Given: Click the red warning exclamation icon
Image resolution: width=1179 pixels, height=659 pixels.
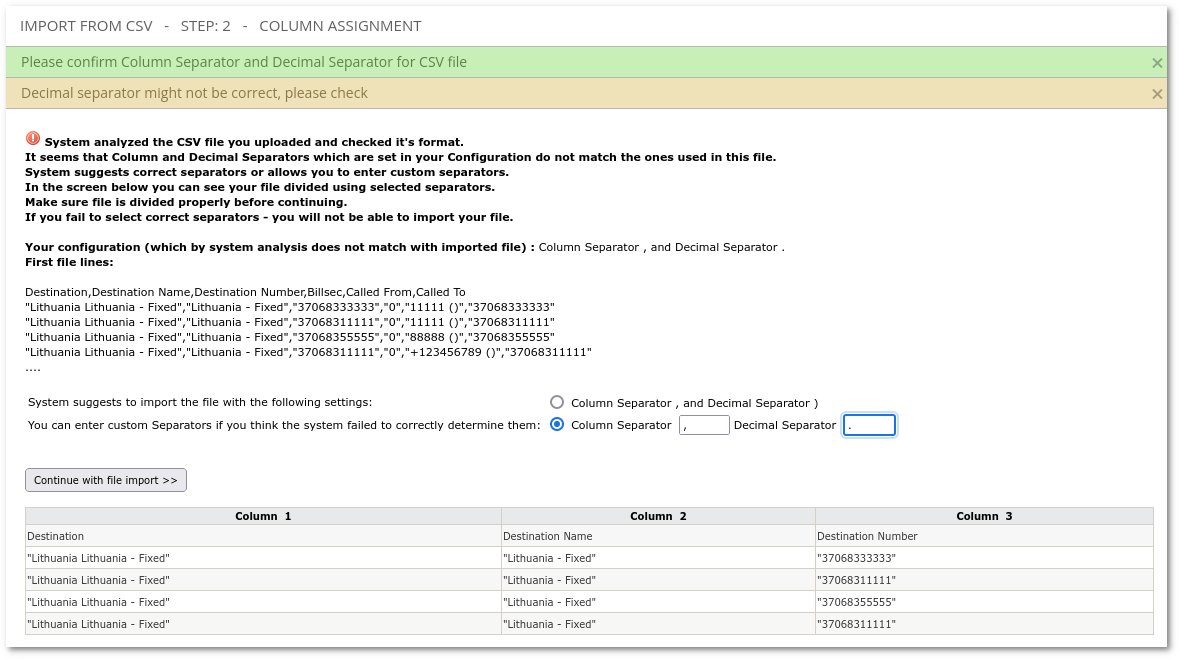Looking at the screenshot, I should pos(33,139).
